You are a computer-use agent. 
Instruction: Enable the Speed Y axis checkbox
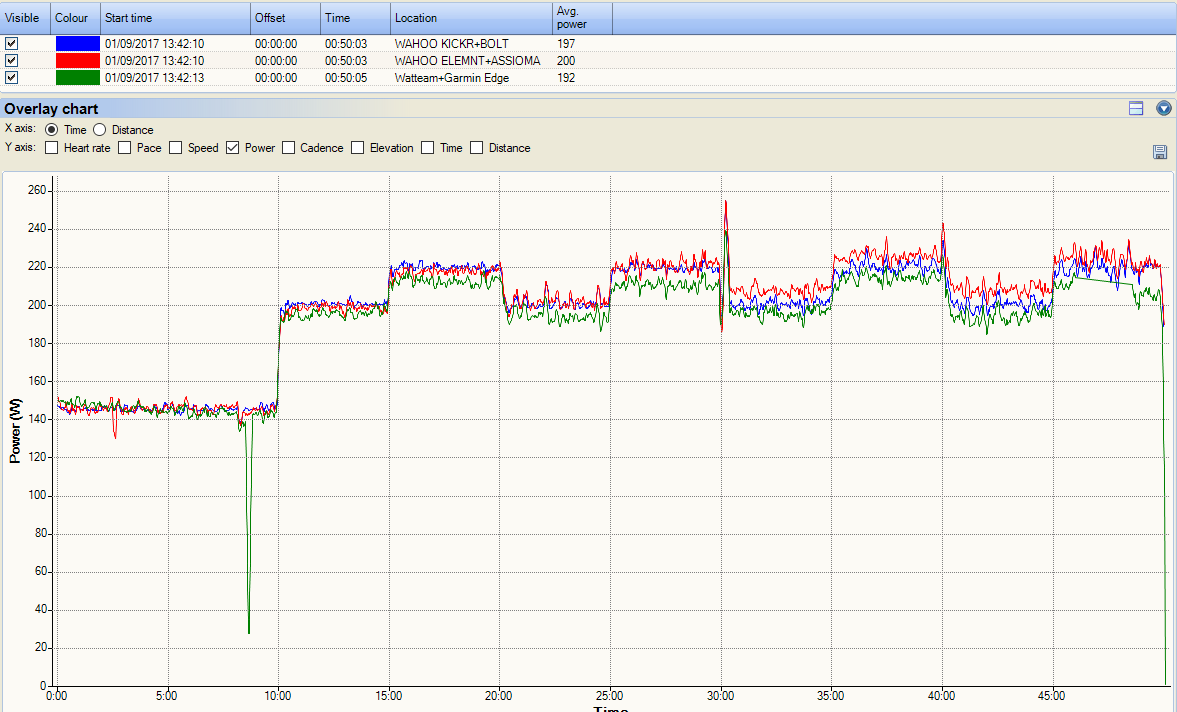click(x=176, y=148)
